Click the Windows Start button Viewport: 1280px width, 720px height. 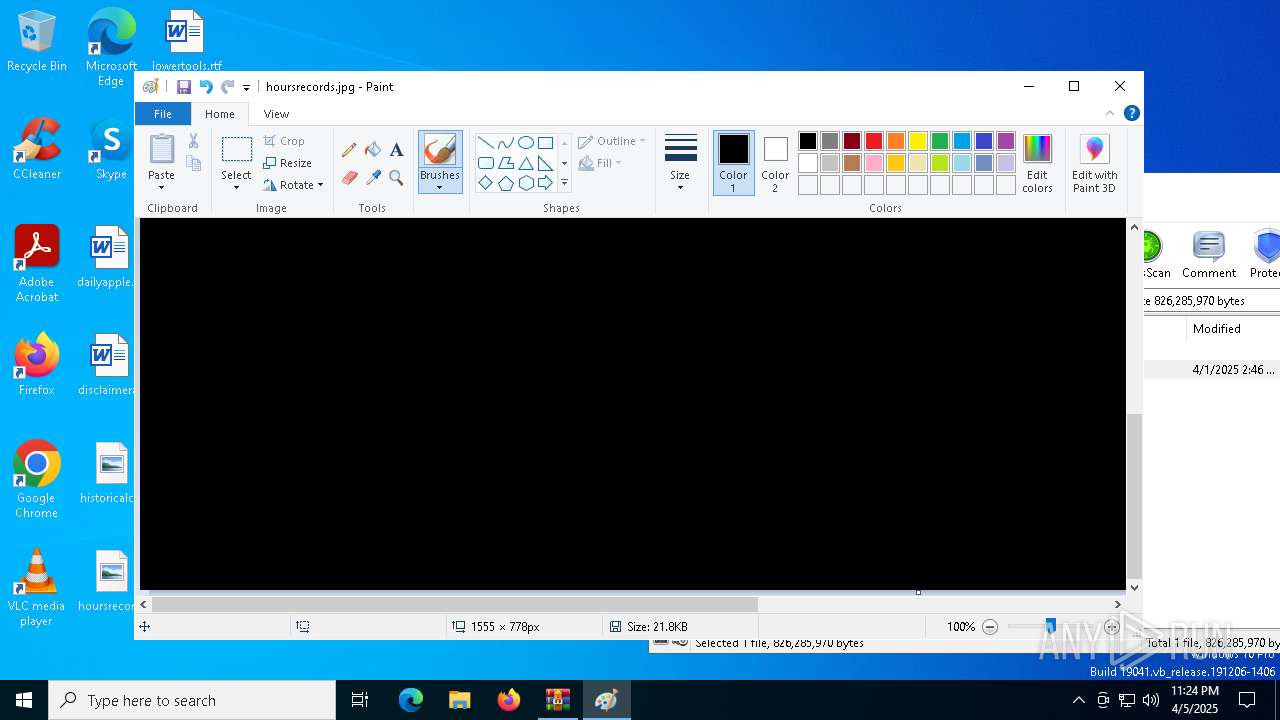coord(24,700)
